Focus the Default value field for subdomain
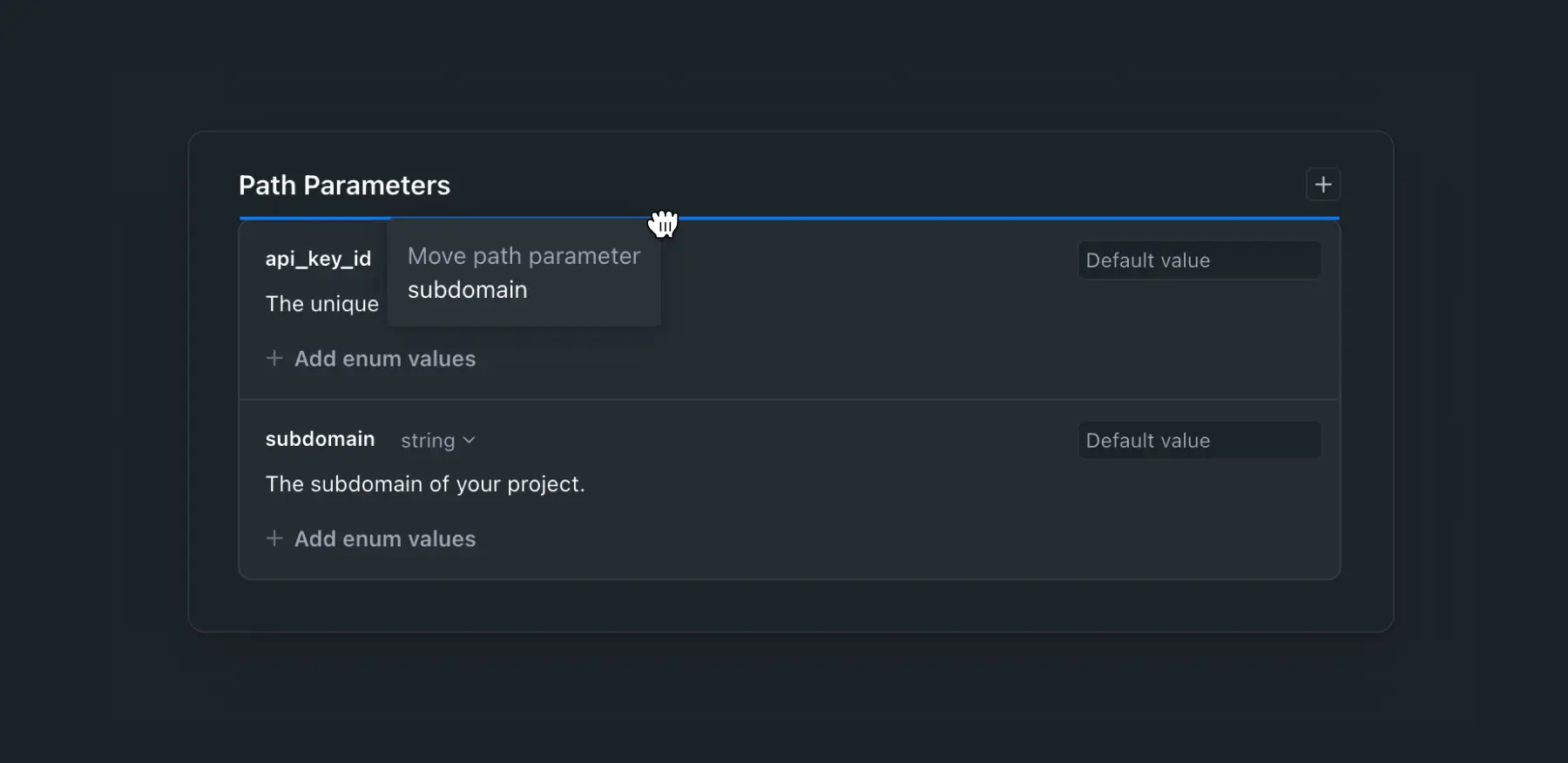Image resolution: width=1568 pixels, height=763 pixels. pos(1199,441)
